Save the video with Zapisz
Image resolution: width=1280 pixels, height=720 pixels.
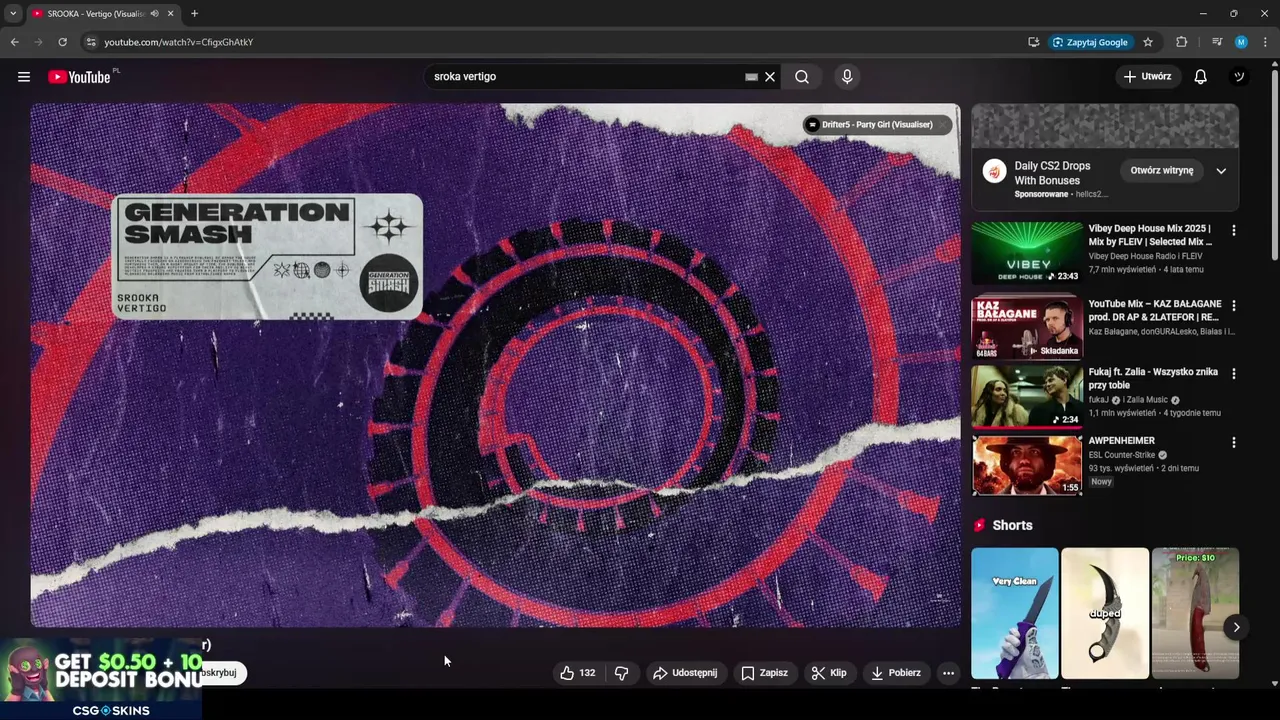point(764,673)
